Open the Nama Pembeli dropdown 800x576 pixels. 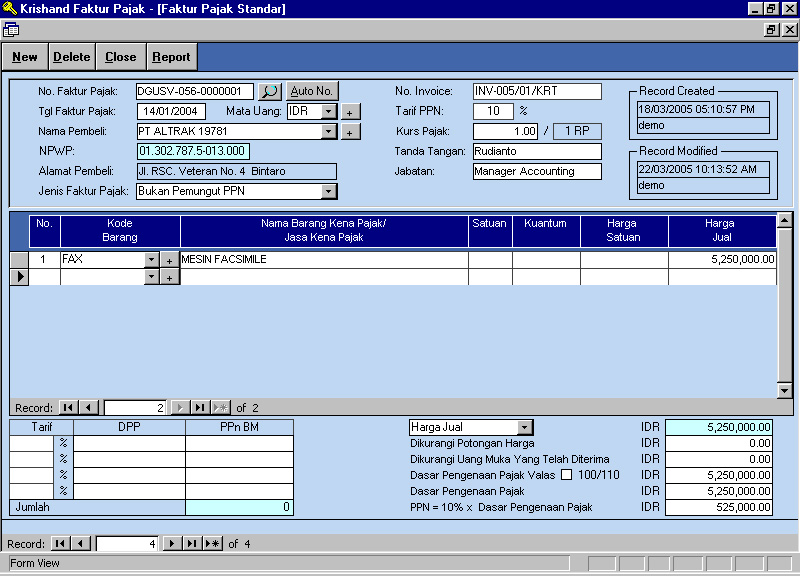[329, 131]
